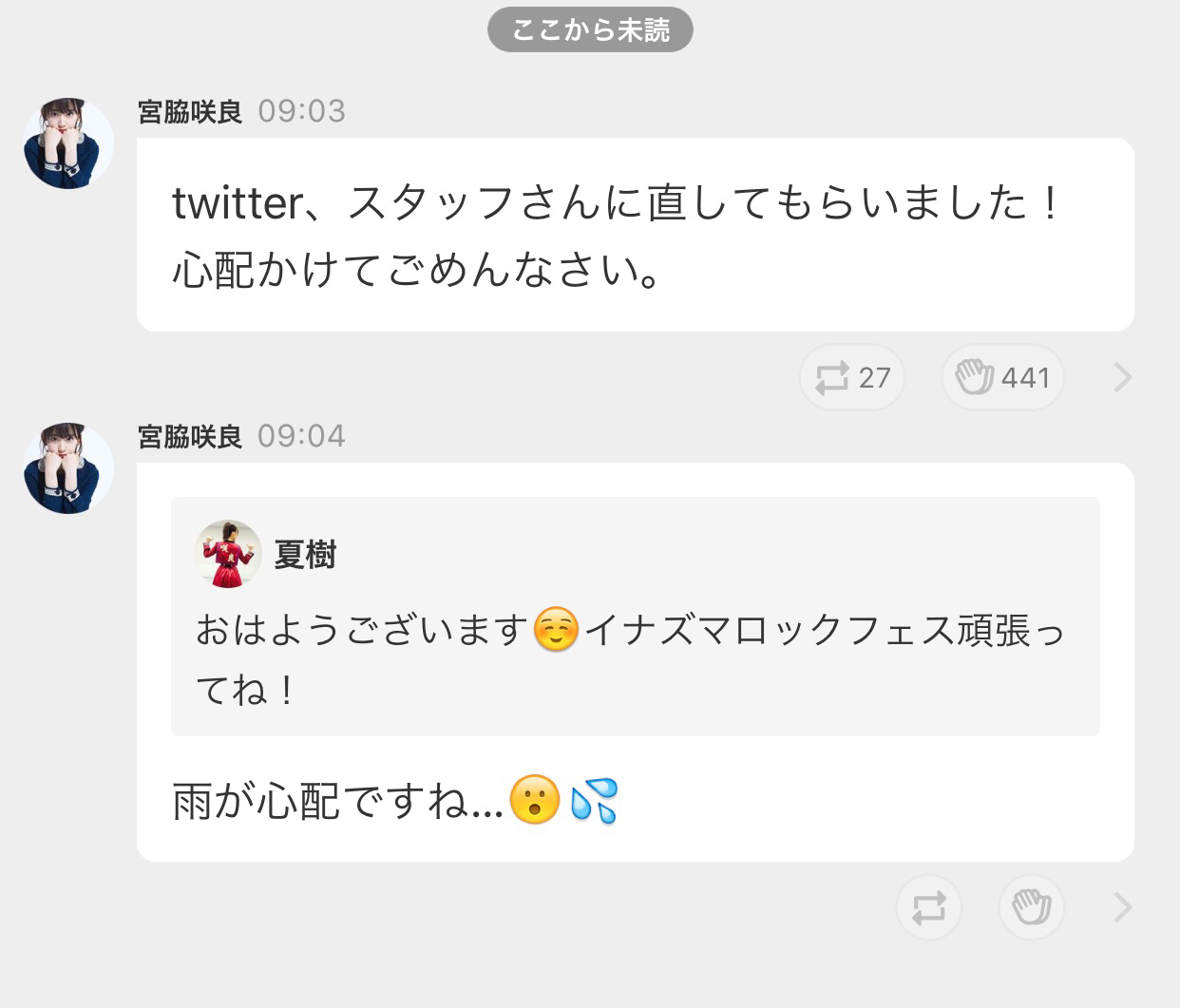This screenshot has height=1008, width=1180.
Task: Tap the repost icon showing 27
Action: (x=852, y=377)
